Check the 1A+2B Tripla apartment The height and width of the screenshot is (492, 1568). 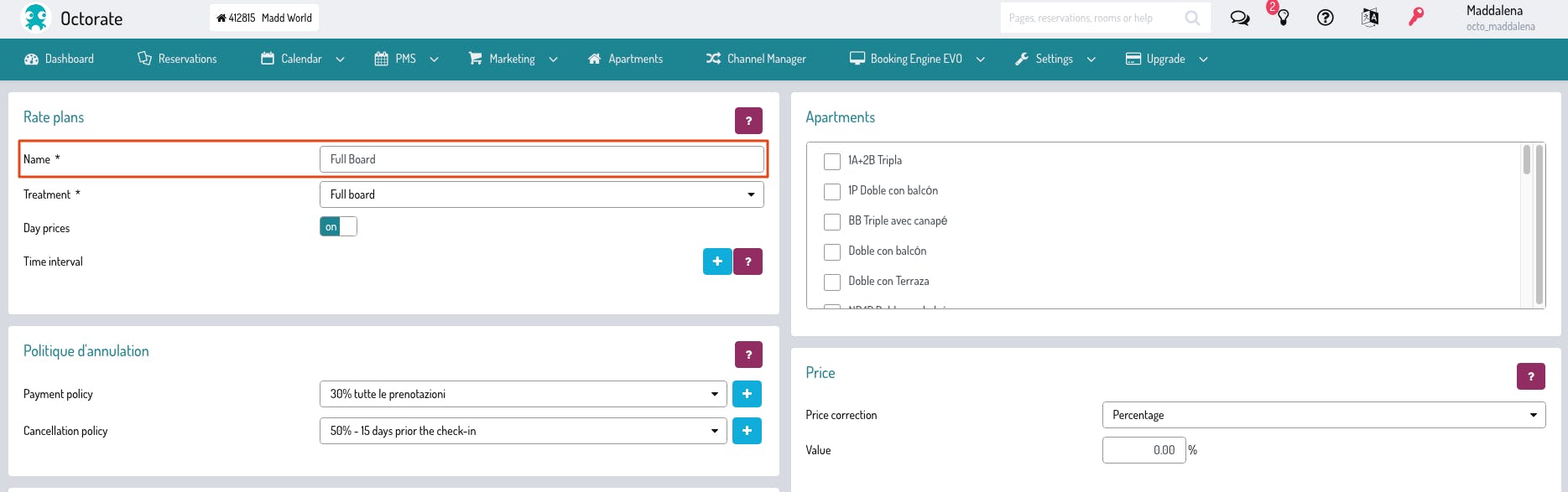[832, 161]
